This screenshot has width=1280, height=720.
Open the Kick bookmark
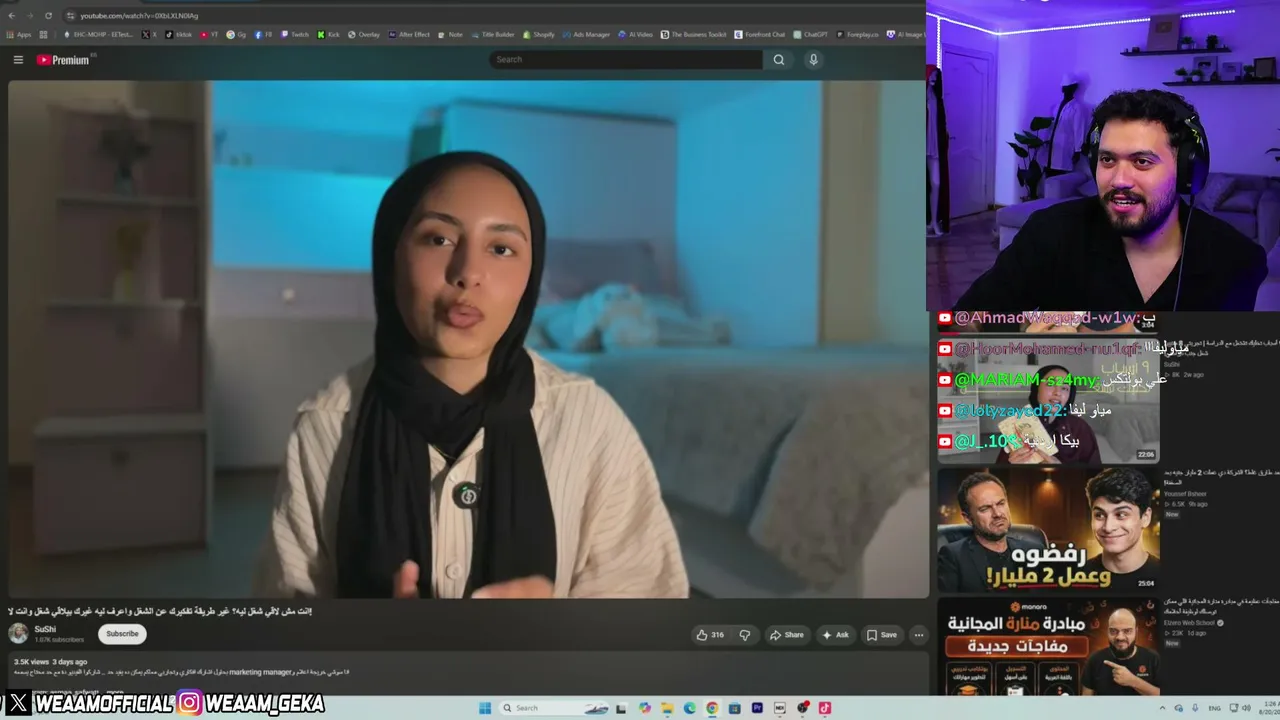click(329, 35)
